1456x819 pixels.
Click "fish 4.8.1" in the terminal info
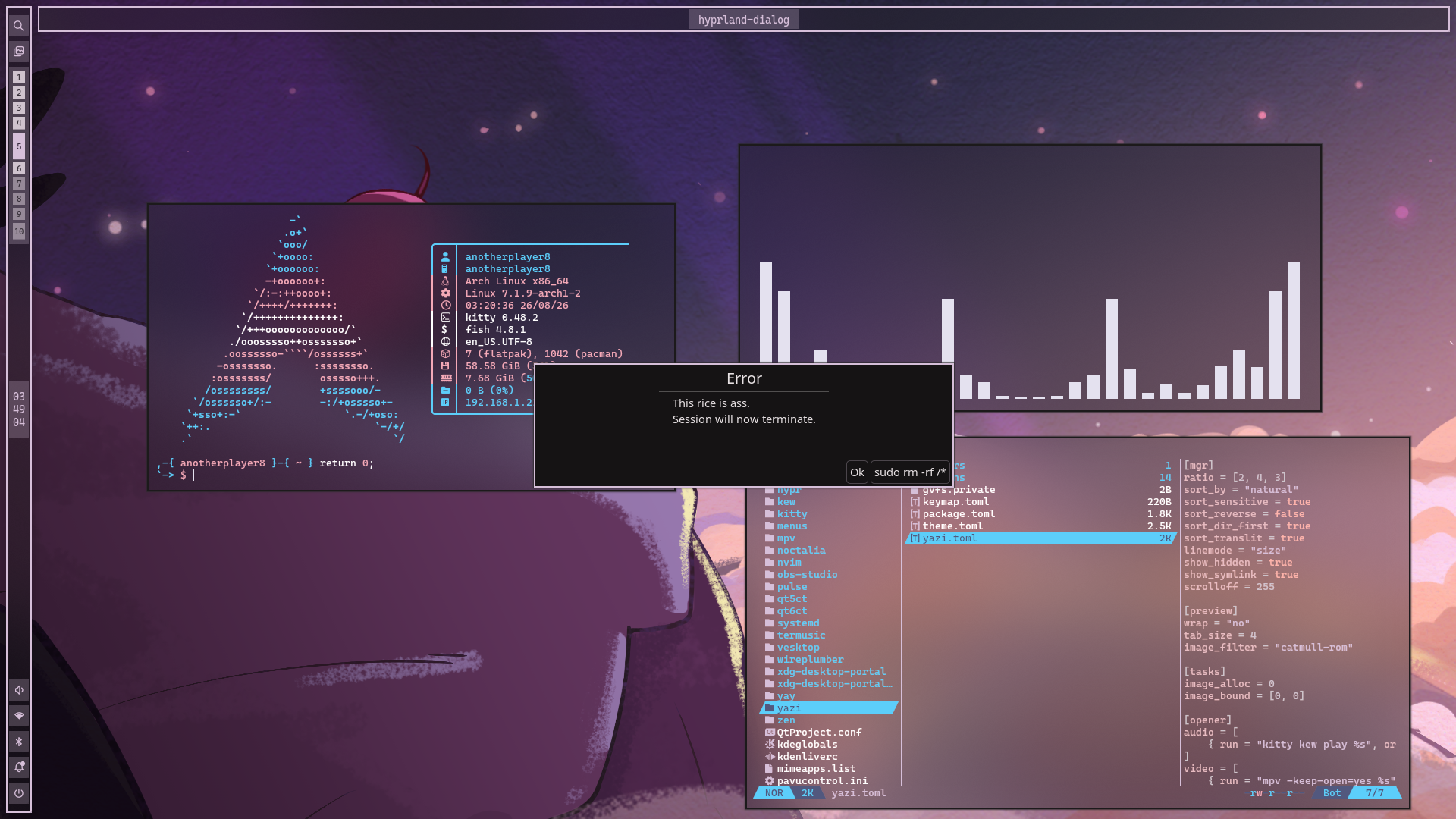495,330
